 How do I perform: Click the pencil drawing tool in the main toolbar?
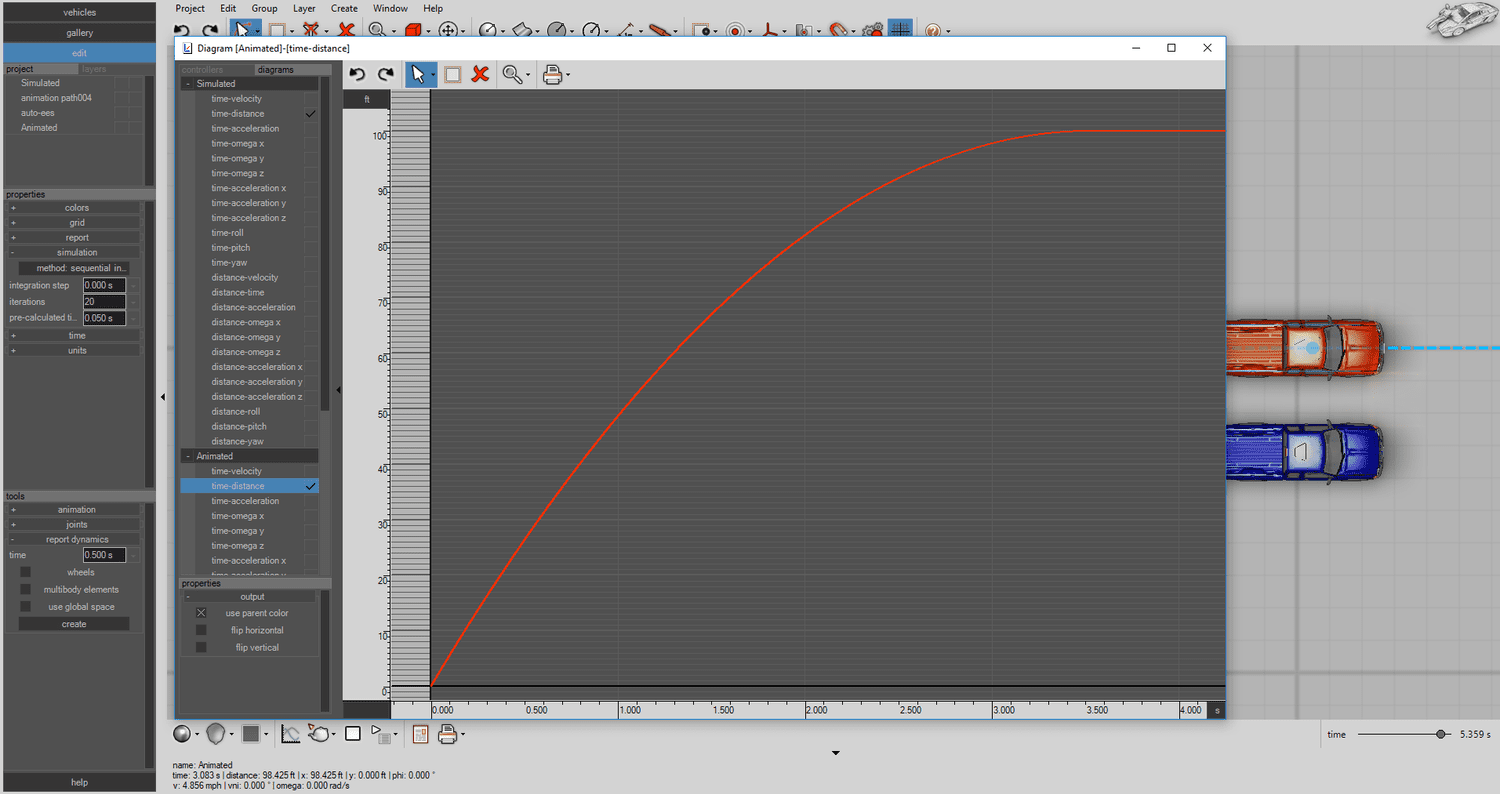[661, 29]
